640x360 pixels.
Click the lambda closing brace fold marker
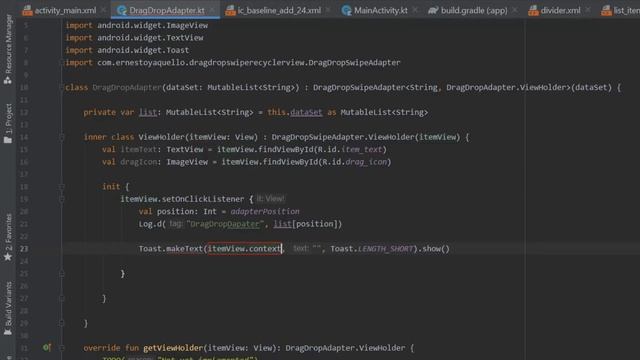[62, 273]
